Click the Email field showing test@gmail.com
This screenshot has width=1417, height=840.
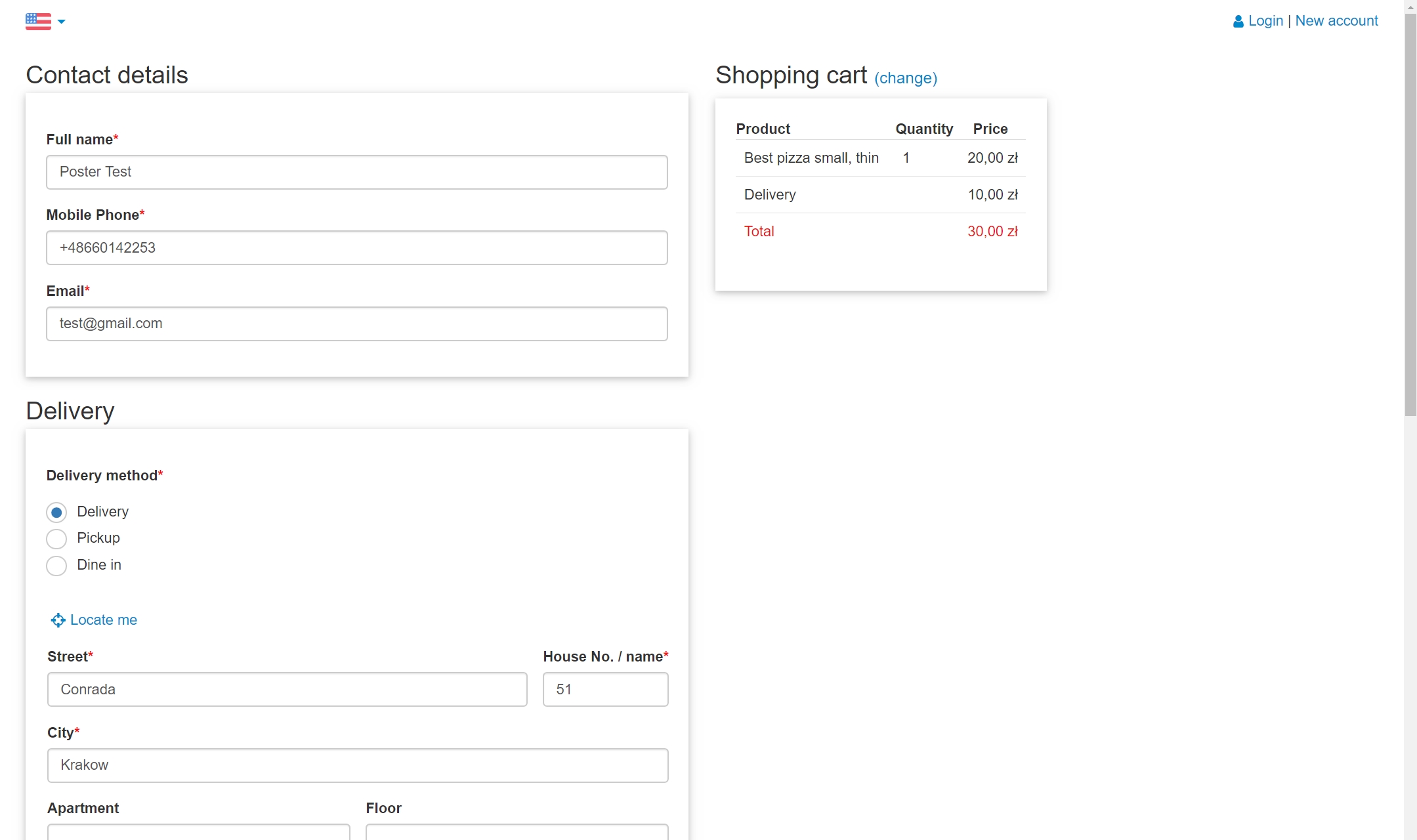[356, 324]
